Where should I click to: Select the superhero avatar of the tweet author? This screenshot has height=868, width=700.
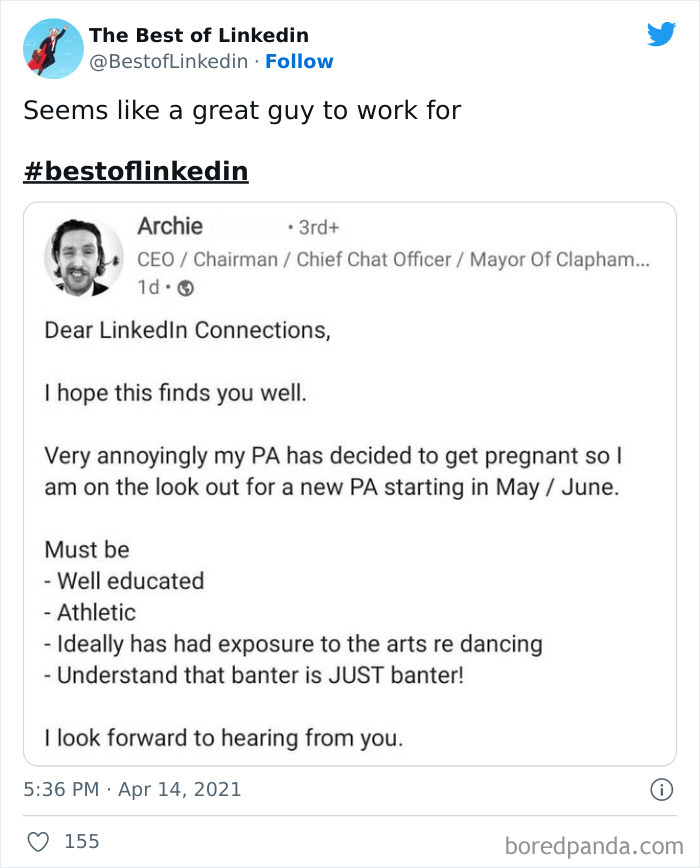pos(51,48)
